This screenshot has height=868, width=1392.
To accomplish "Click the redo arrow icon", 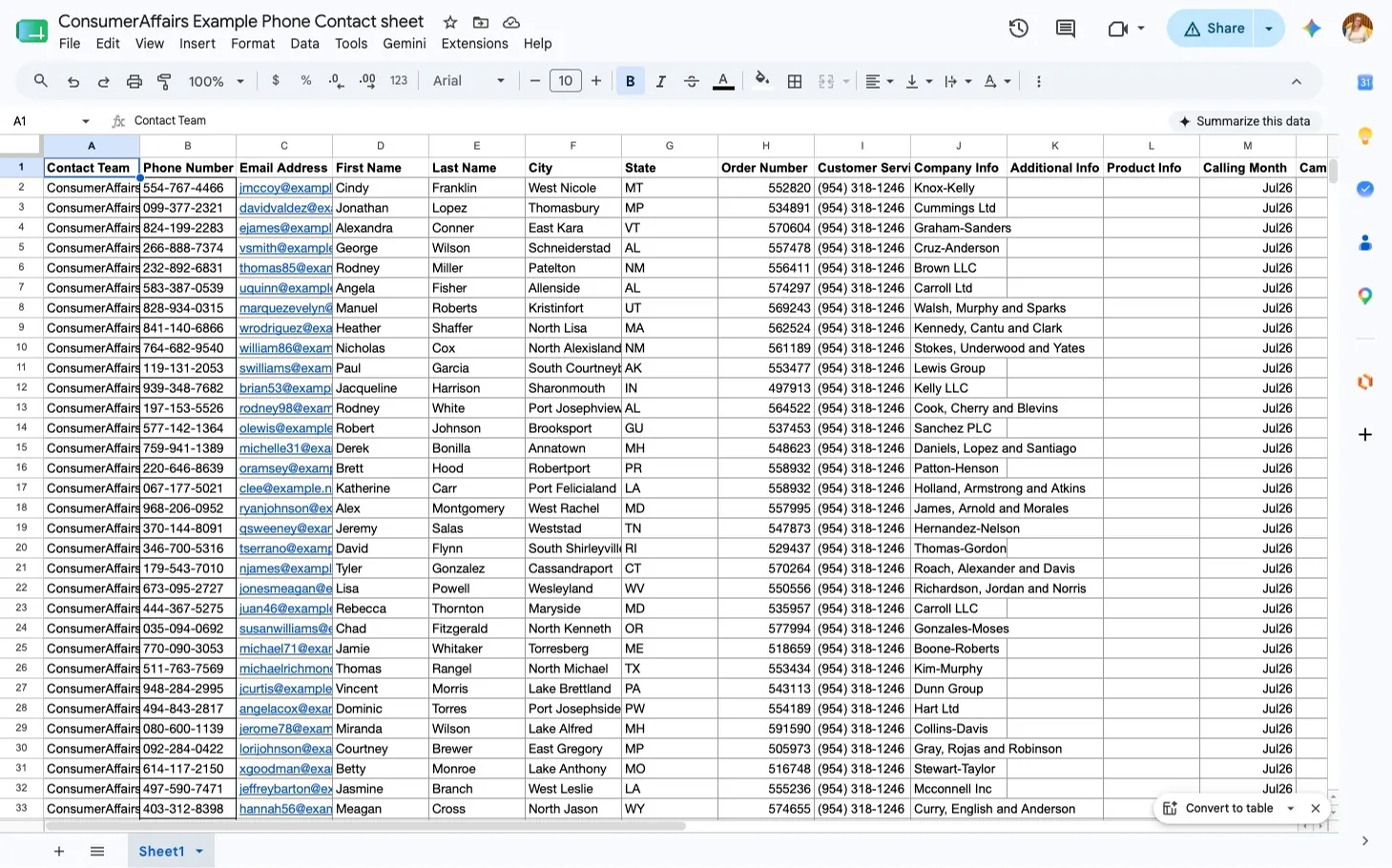I will coord(103,81).
